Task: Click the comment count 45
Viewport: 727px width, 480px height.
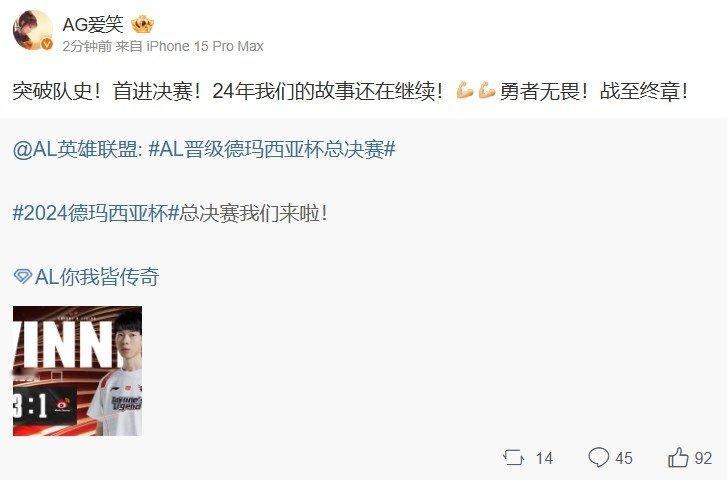Action: tap(624, 458)
